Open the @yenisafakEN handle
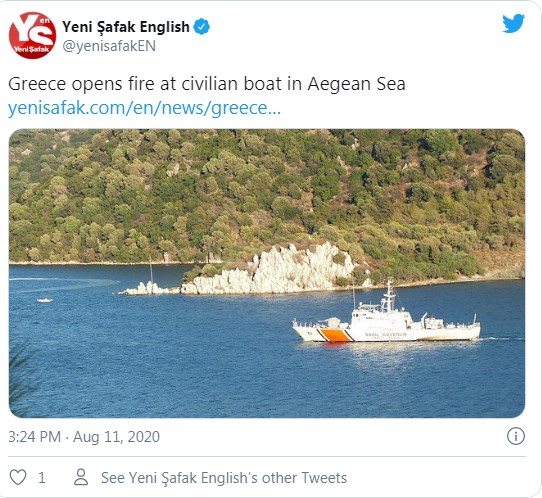 (x=109, y=46)
